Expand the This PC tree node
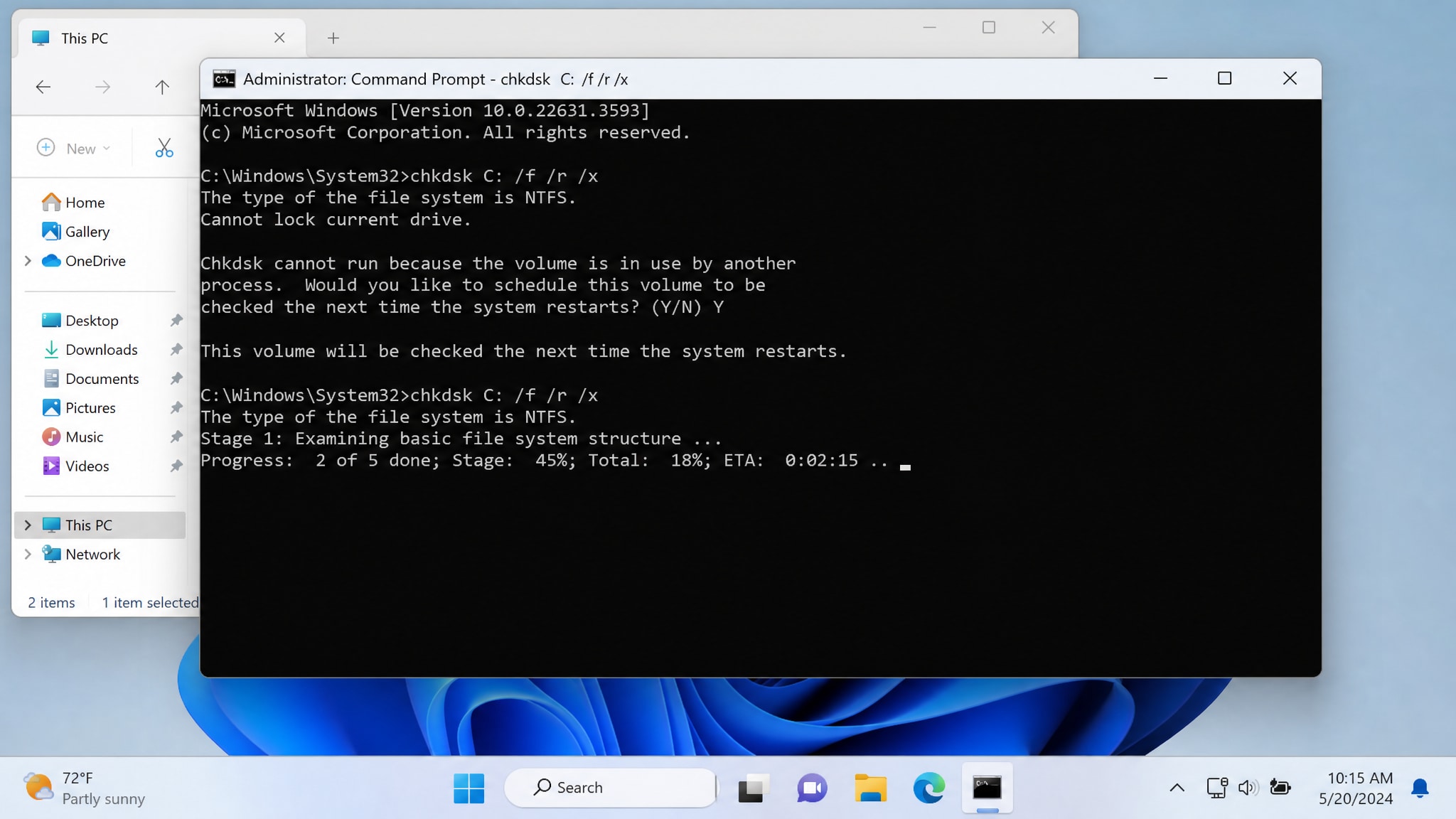This screenshot has width=1456, height=819. (28, 525)
